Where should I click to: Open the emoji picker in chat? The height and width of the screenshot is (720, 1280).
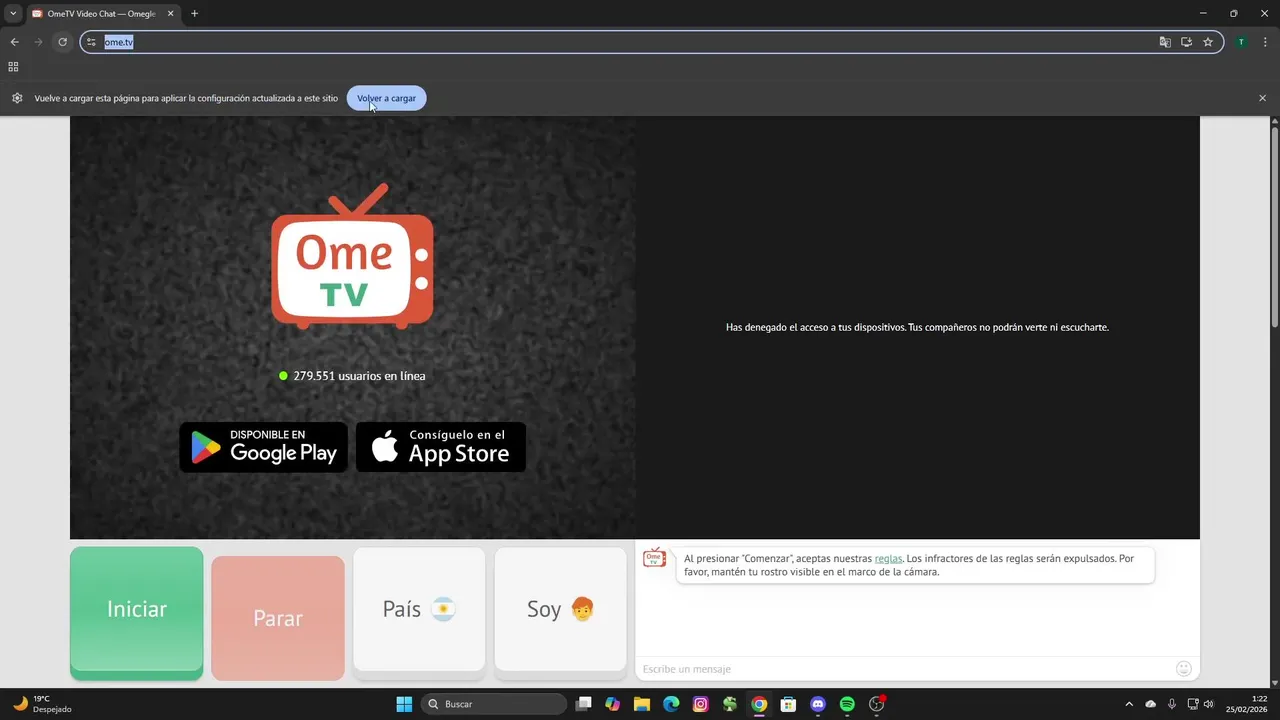pos(1184,668)
